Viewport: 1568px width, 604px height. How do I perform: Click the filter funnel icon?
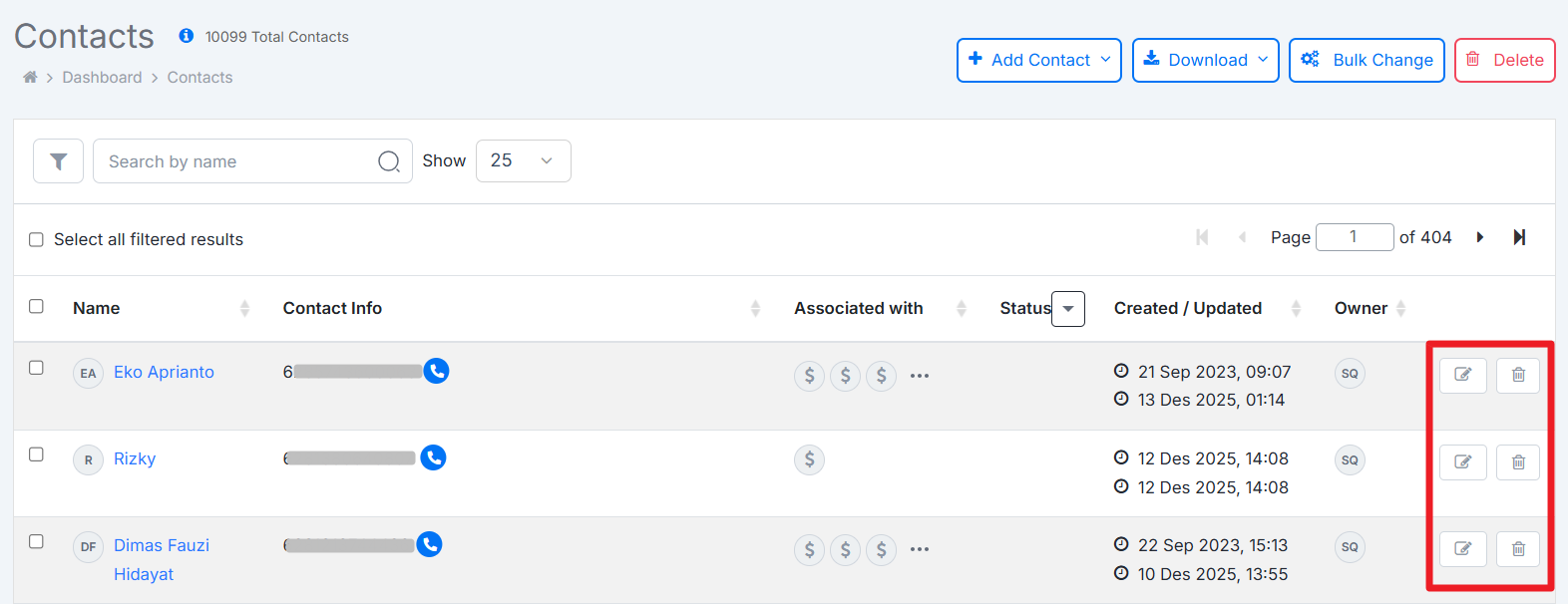tap(58, 161)
